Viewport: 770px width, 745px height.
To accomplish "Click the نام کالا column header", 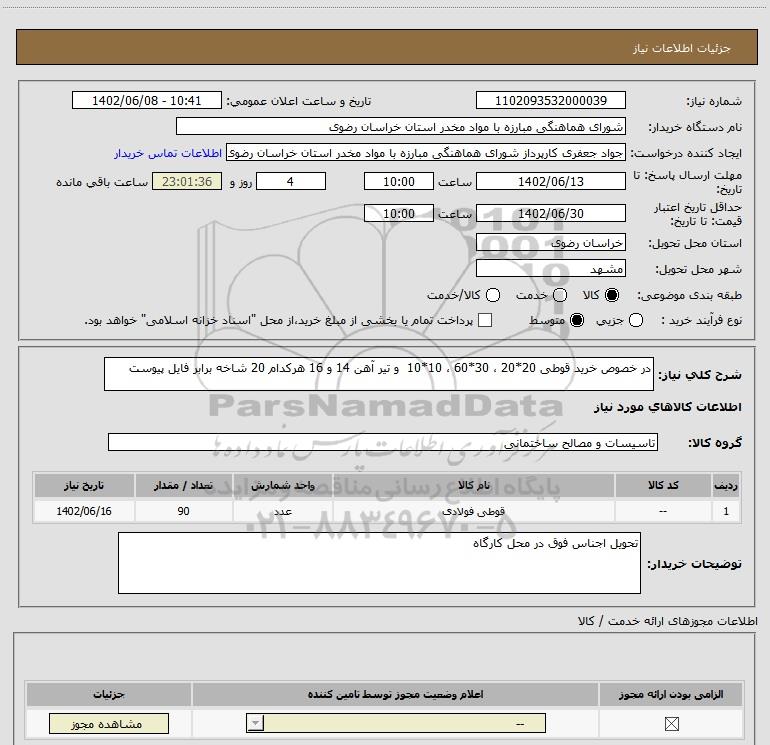I will click(474, 485).
